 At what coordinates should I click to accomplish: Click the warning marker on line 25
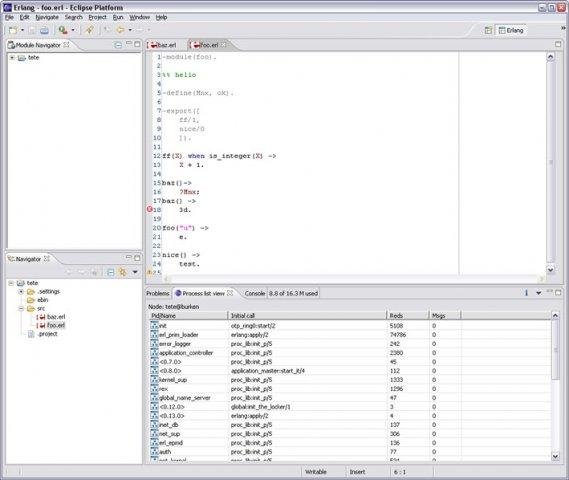(x=149, y=272)
